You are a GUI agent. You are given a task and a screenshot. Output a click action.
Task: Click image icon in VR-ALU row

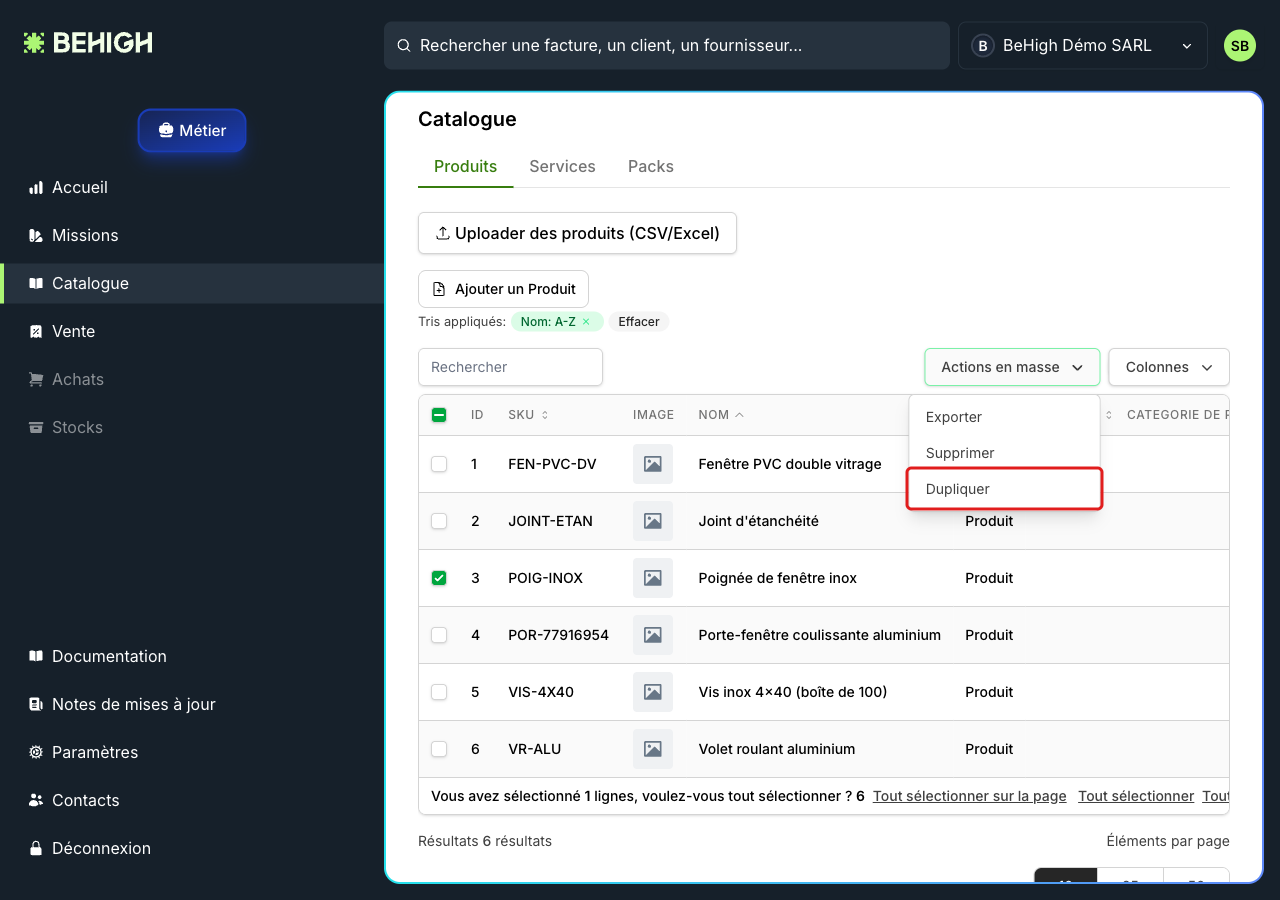pos(653,749)
